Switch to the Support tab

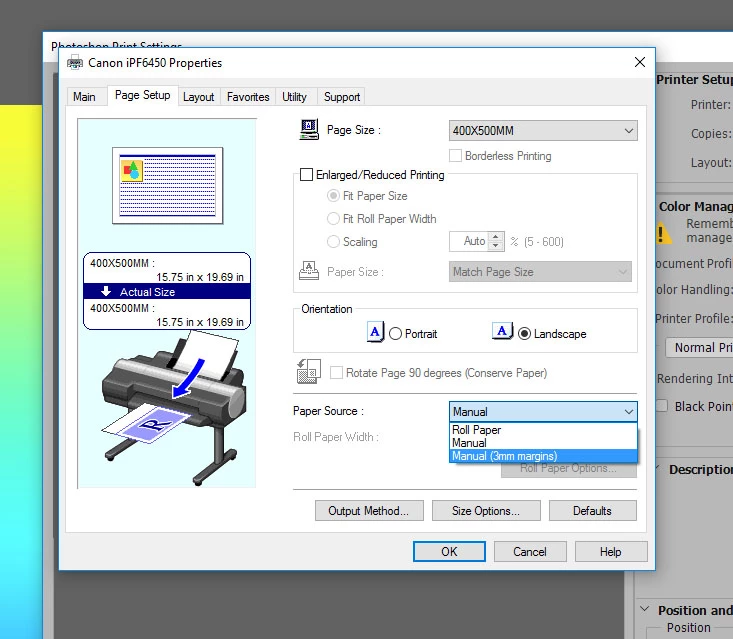(x=342, y=97)
